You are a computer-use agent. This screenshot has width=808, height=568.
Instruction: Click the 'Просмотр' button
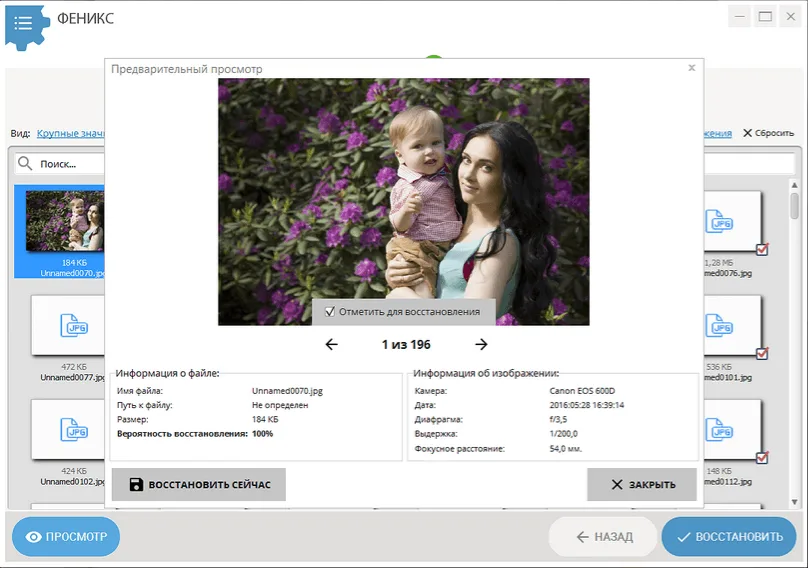point(66,537)
